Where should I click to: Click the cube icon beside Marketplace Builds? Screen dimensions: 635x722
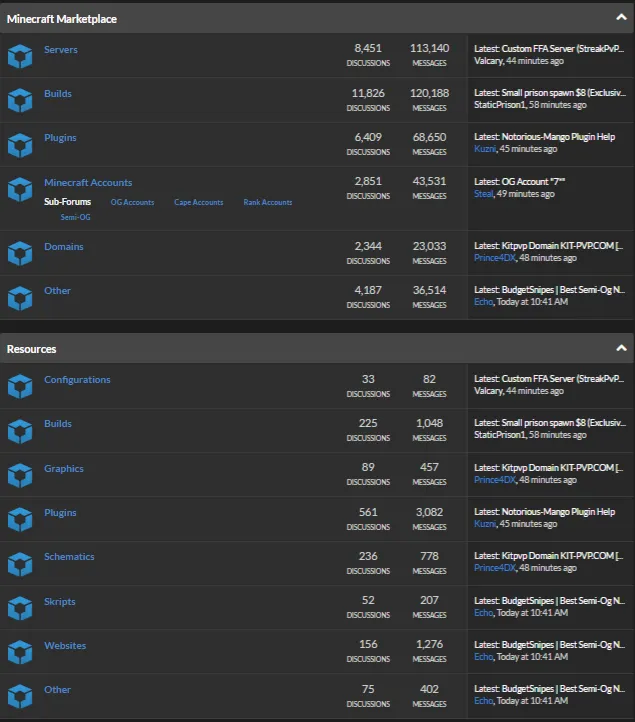click(20, 100)
